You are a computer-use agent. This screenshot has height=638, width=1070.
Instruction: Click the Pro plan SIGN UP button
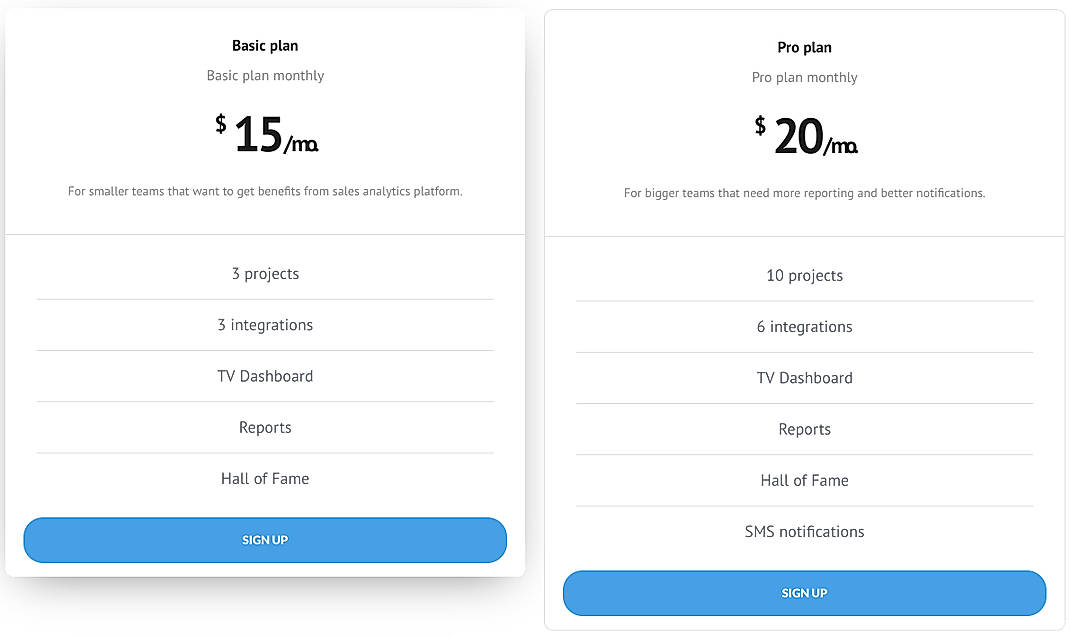[804, 592]
